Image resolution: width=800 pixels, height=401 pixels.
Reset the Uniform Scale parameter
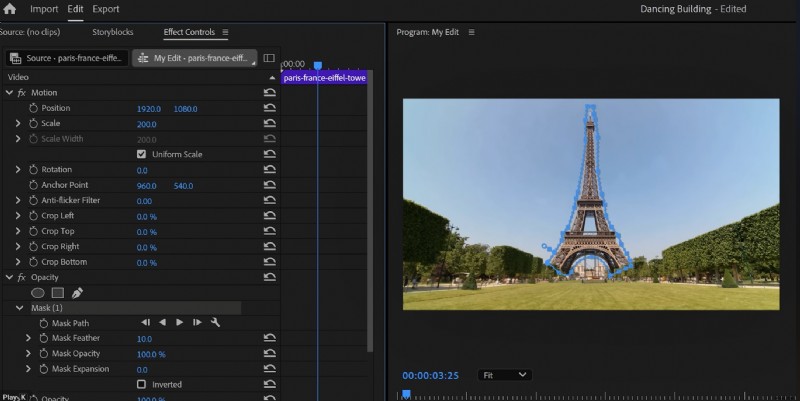[269, 154]
